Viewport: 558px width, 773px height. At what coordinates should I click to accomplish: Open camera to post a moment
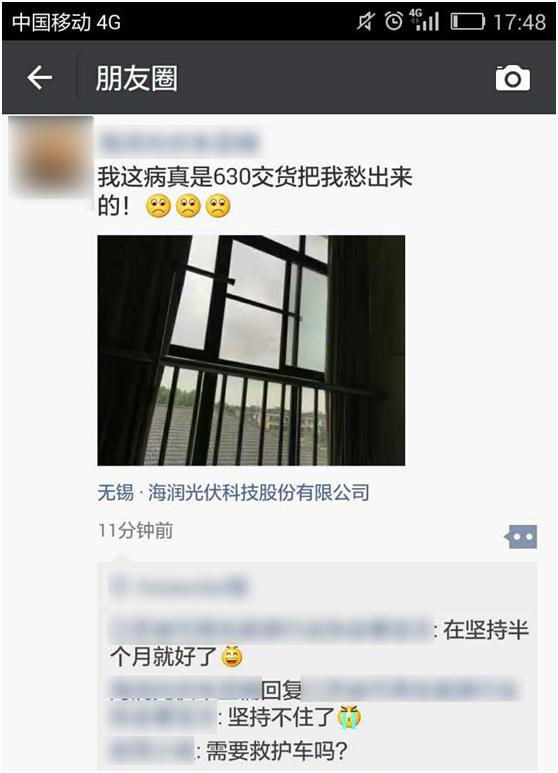tap(513, 78)
